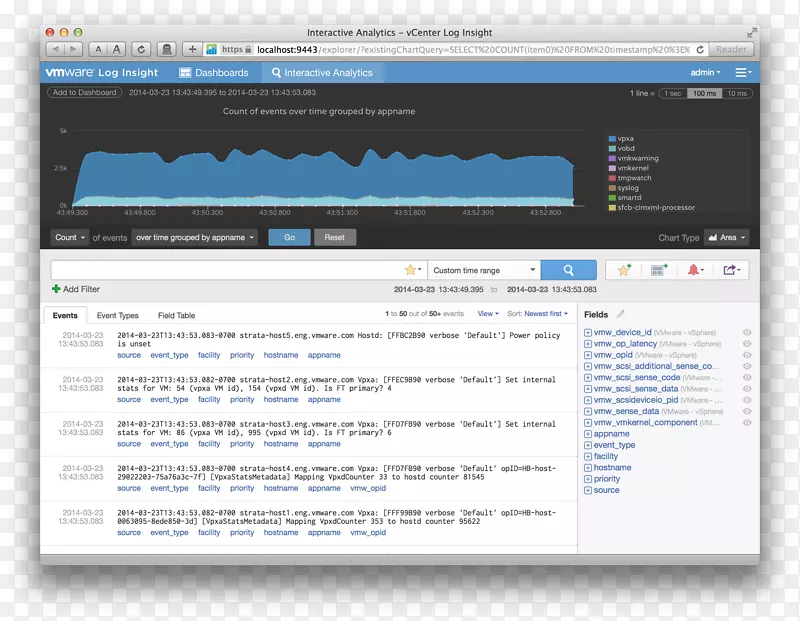
Task: Click the add to dashboard widget icon
Action: click(x=658, y=270)
